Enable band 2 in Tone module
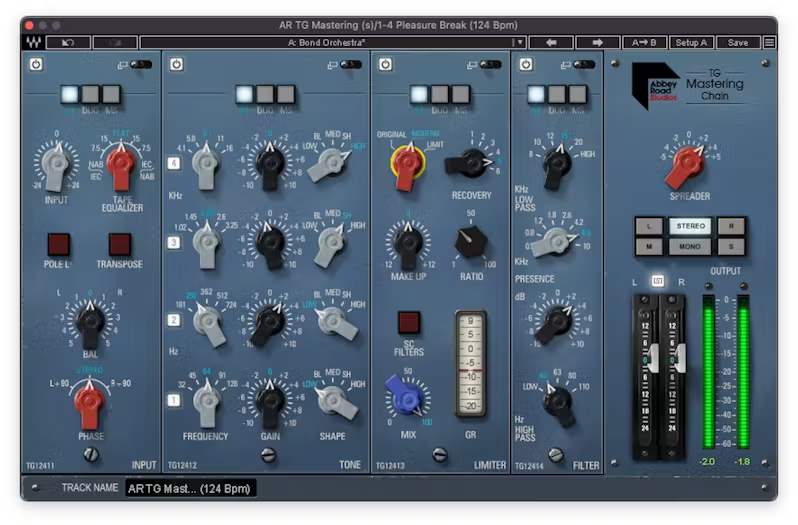Image resolution: width=798 pixels, height=525 pixels. click(174, 320)
